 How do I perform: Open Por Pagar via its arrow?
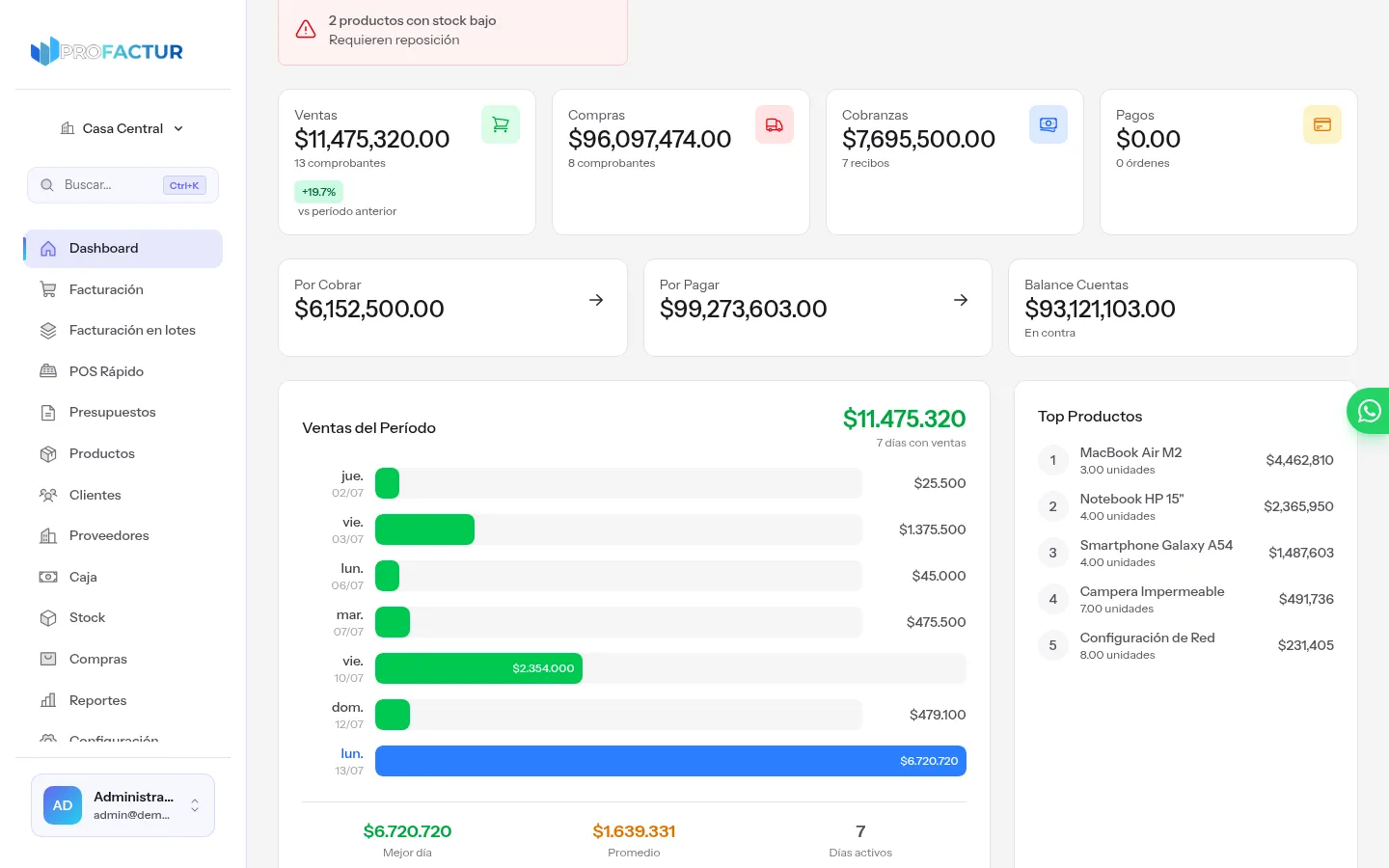click(961, 300)
